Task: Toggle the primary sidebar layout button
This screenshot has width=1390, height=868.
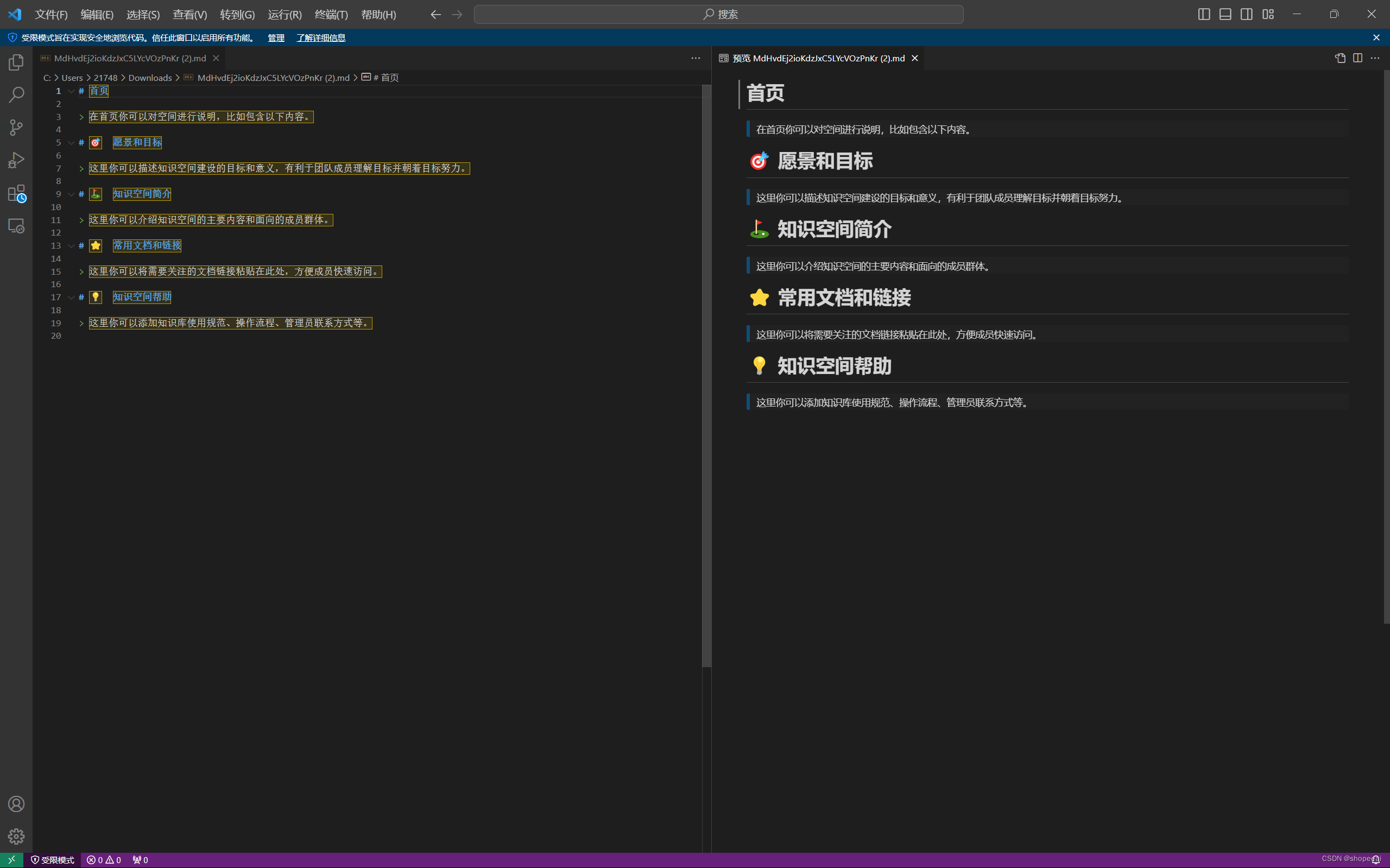Action: pyautogui.click(x=1204, y=14)
